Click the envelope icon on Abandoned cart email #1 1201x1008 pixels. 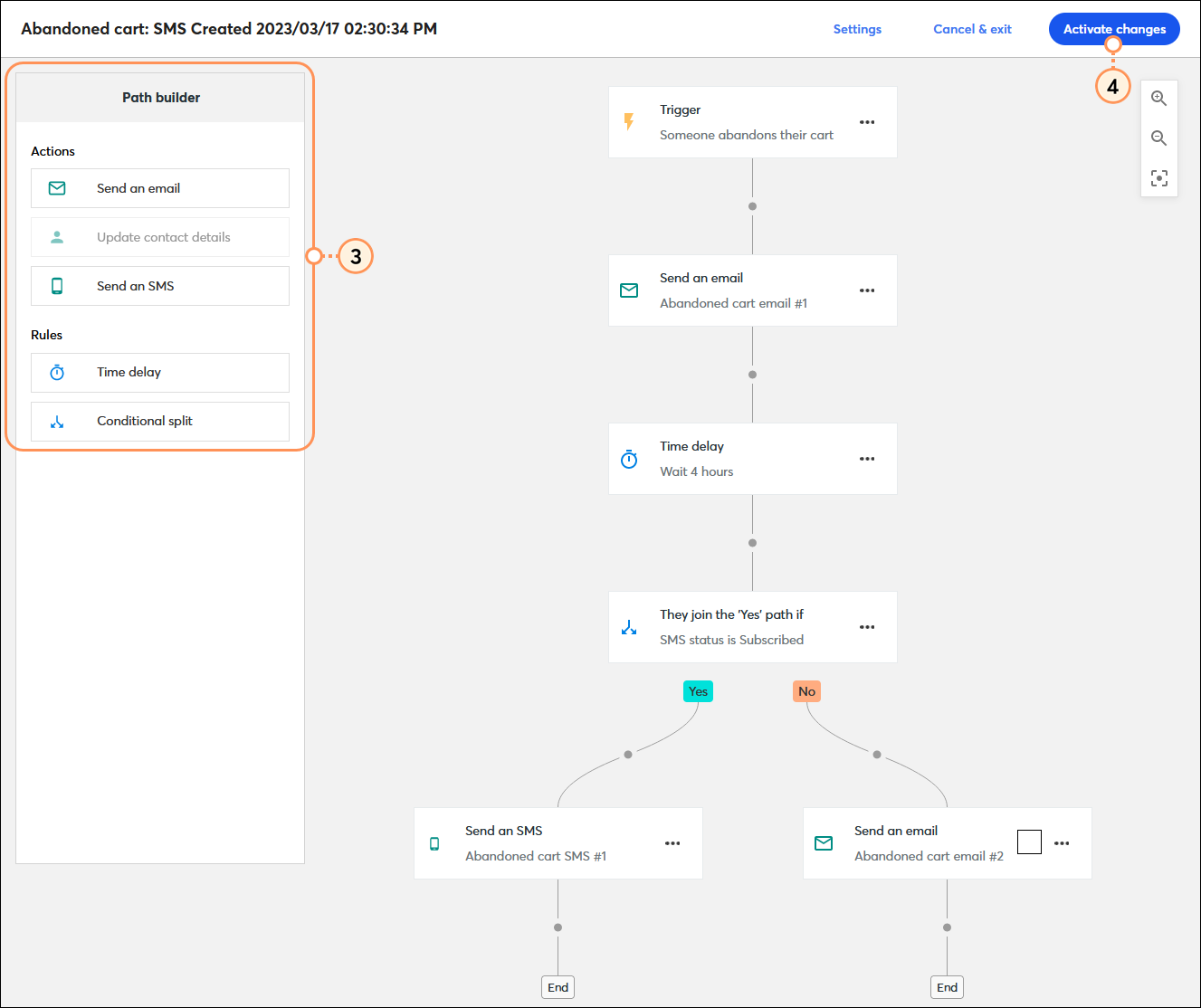click(629, 290)
